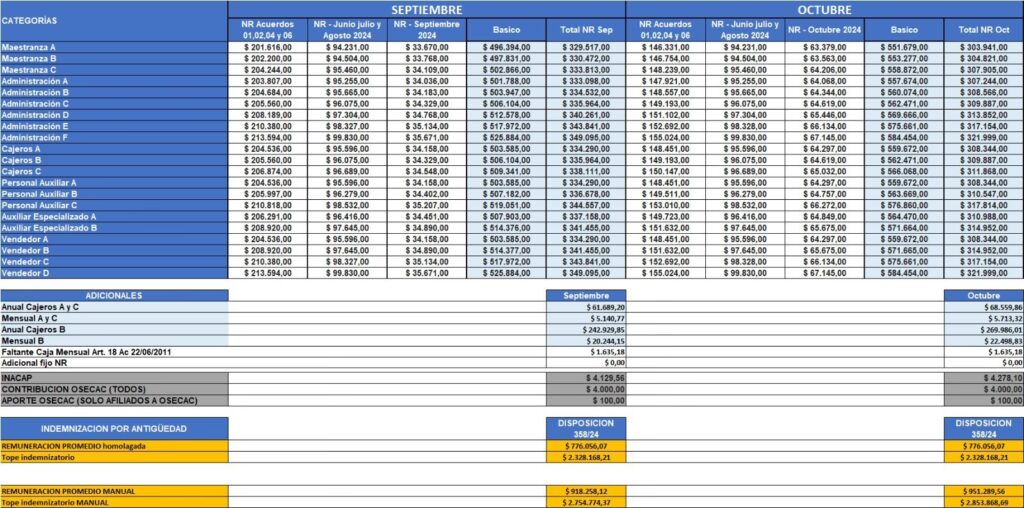Click the OCTUBRE month header
Viewport: 1024px width, 508px height.
point(824,8)
